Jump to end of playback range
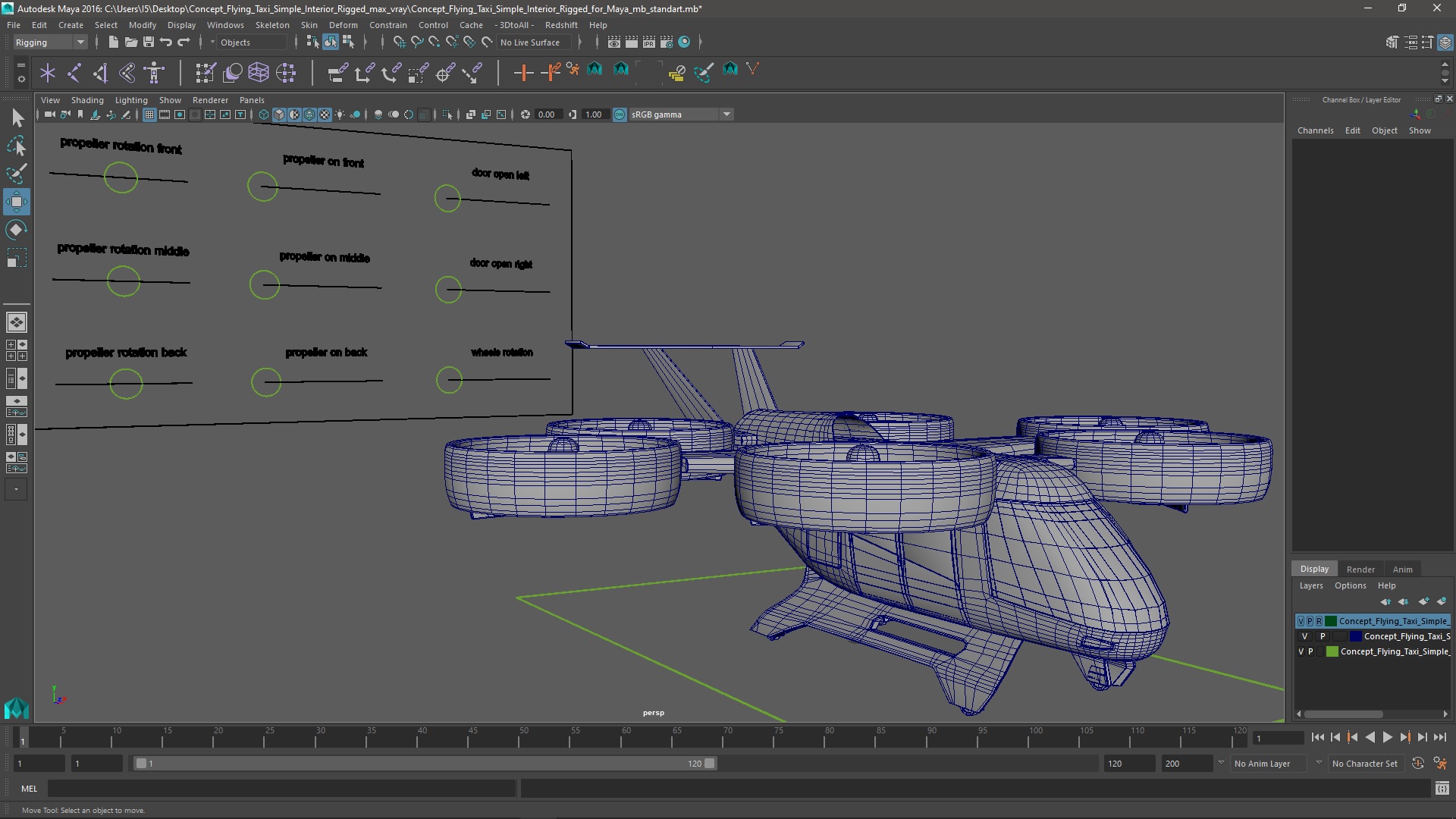This screenshot has width=1456, height=819. (x=1439, y=737)
